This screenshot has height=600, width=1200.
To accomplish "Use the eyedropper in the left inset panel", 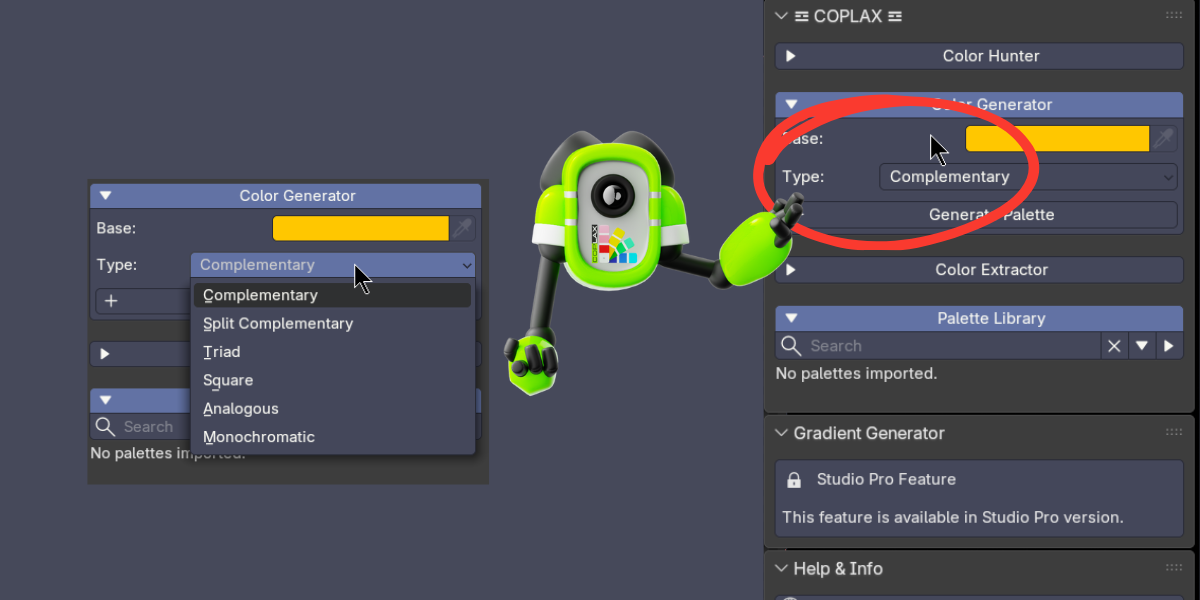I will [x=462, y=228].
